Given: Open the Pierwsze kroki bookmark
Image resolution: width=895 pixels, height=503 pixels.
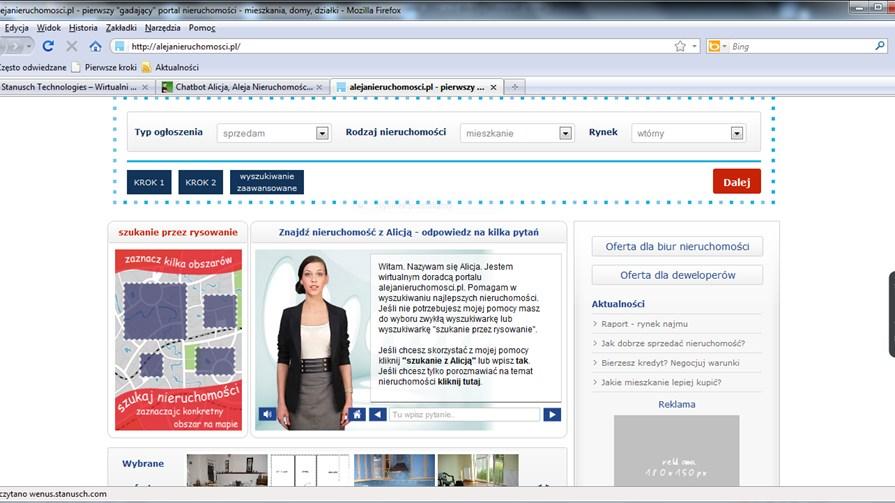Looking at the screenshot, I should click(104, 67).
